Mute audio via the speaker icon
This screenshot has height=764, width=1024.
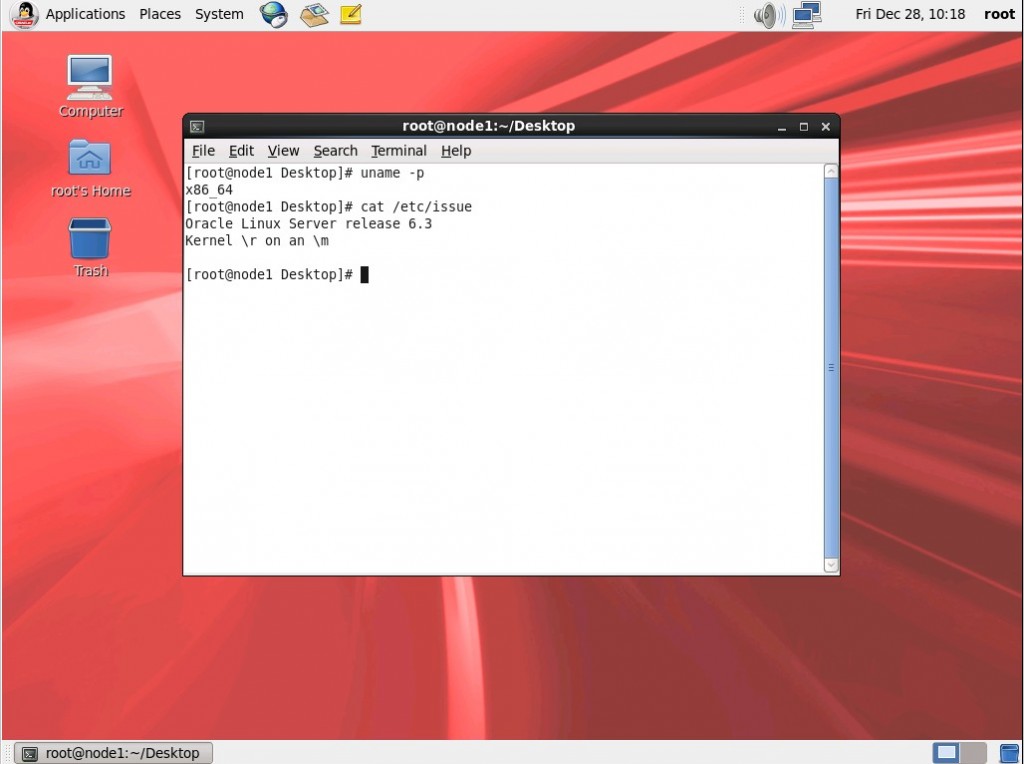click(x=766, y=14)
